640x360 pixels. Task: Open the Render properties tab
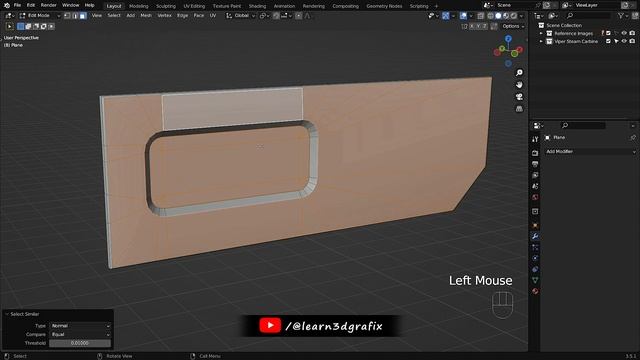pyautogui.click(x=535, y=153)
